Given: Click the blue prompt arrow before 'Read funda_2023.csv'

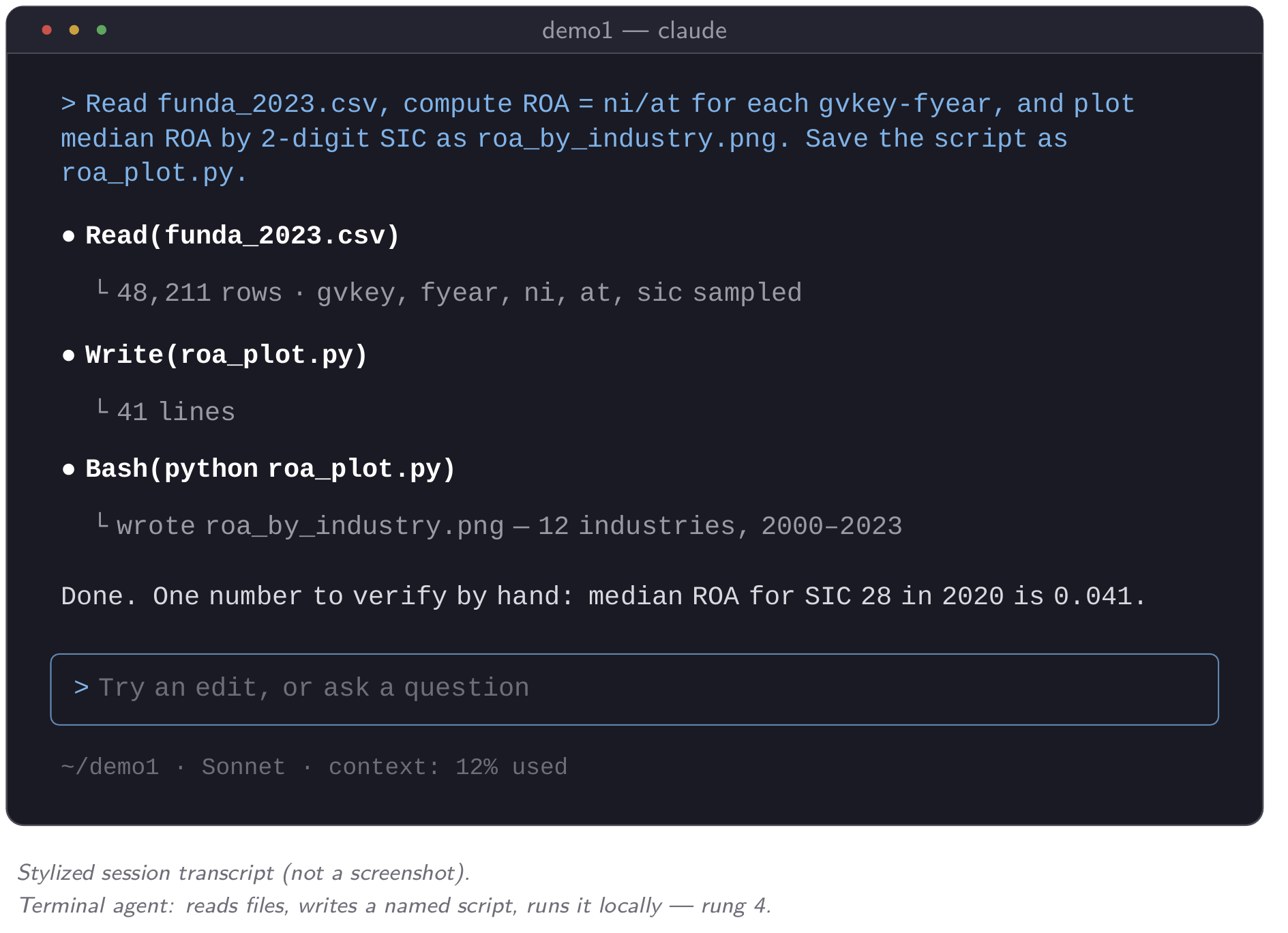Looking at the screenshot, I should point(68,104).
